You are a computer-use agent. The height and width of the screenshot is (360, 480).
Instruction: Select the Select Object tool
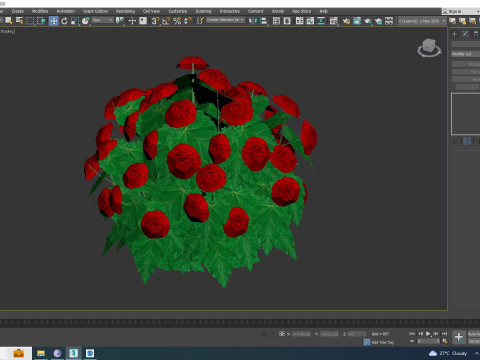pos(8,21)
